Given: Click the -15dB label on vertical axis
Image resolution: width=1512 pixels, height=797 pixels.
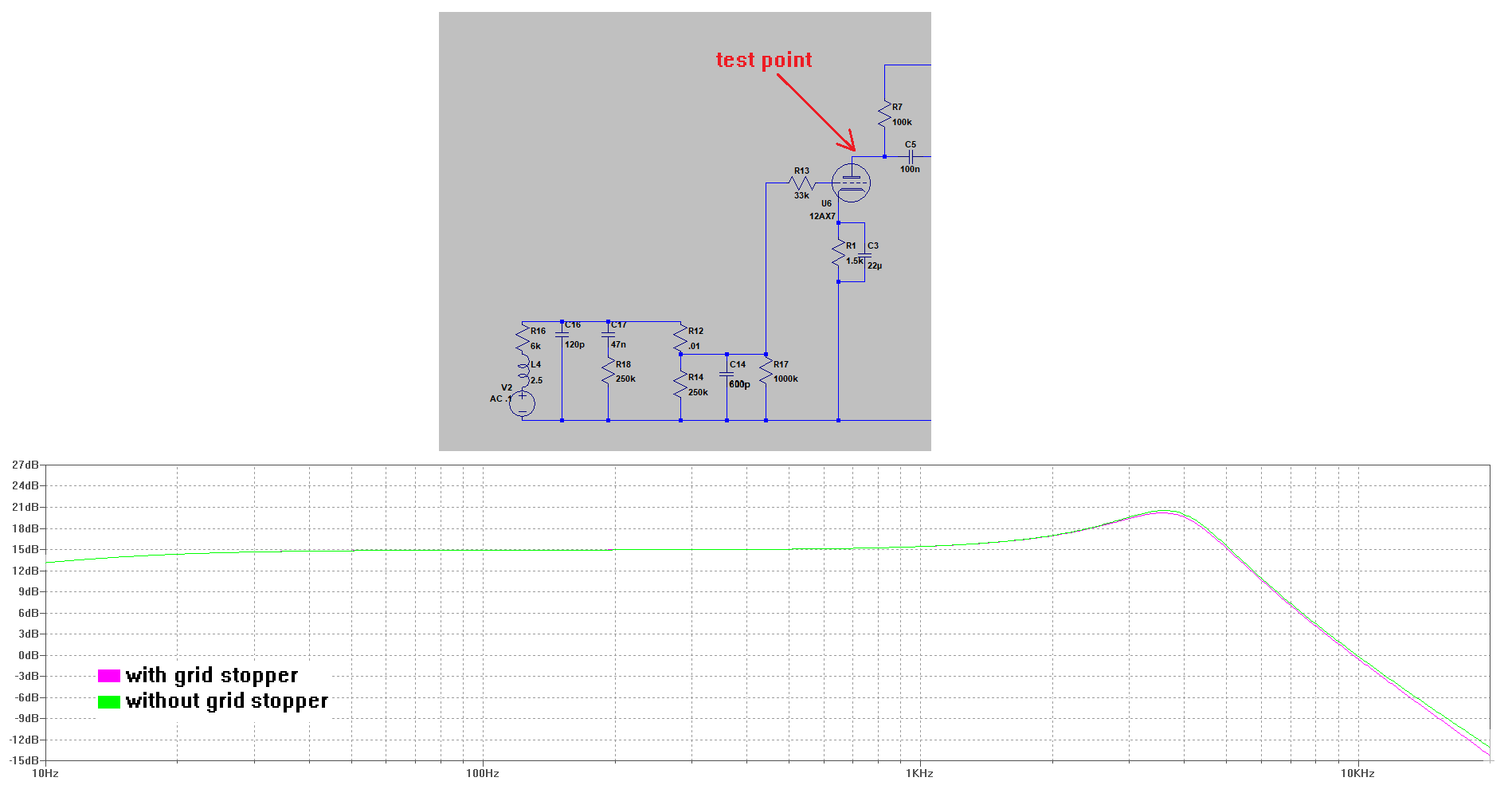Looking at the screenshot, I should [x=24, y=760].
